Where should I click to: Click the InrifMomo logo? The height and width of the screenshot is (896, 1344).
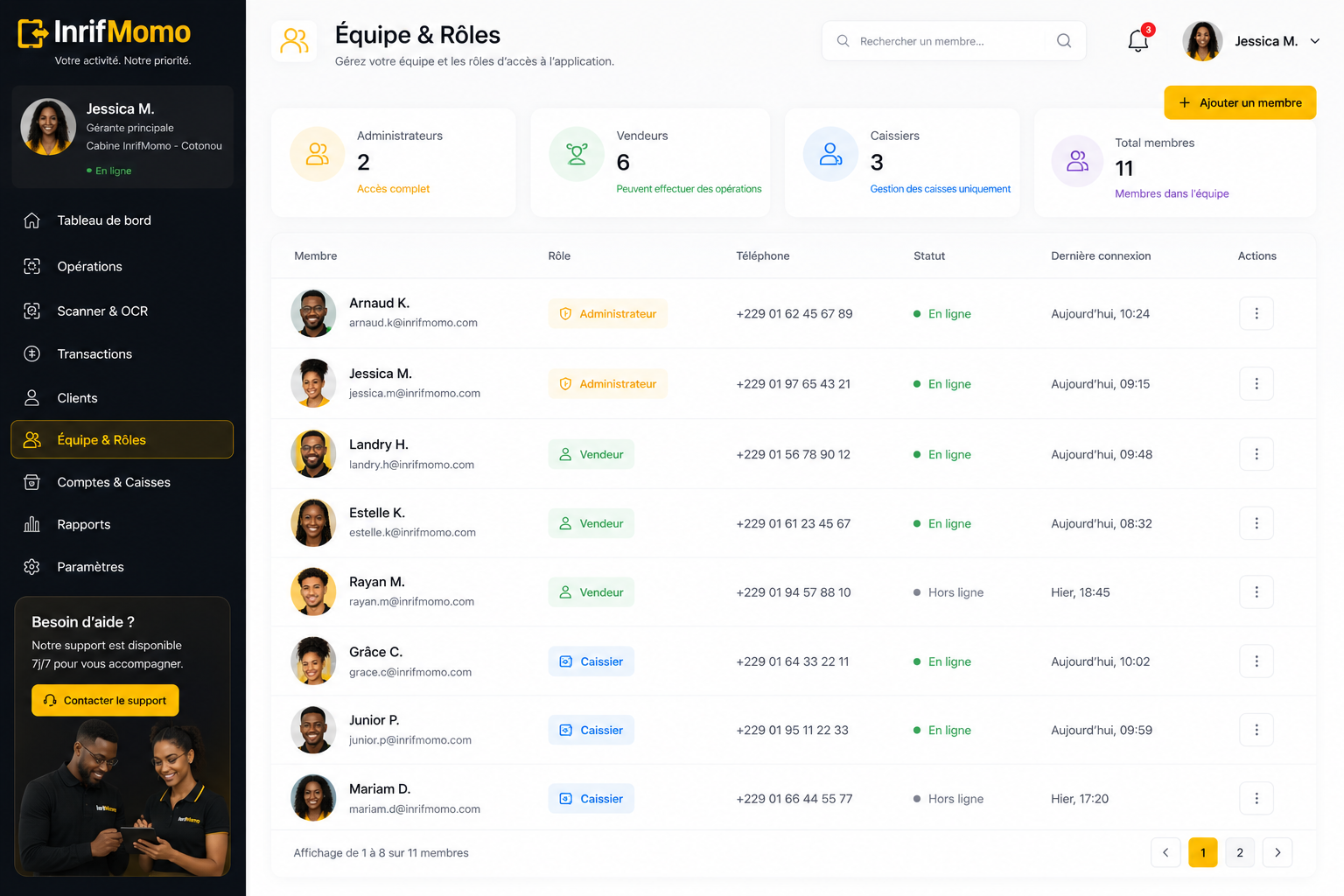click(104, 32)
